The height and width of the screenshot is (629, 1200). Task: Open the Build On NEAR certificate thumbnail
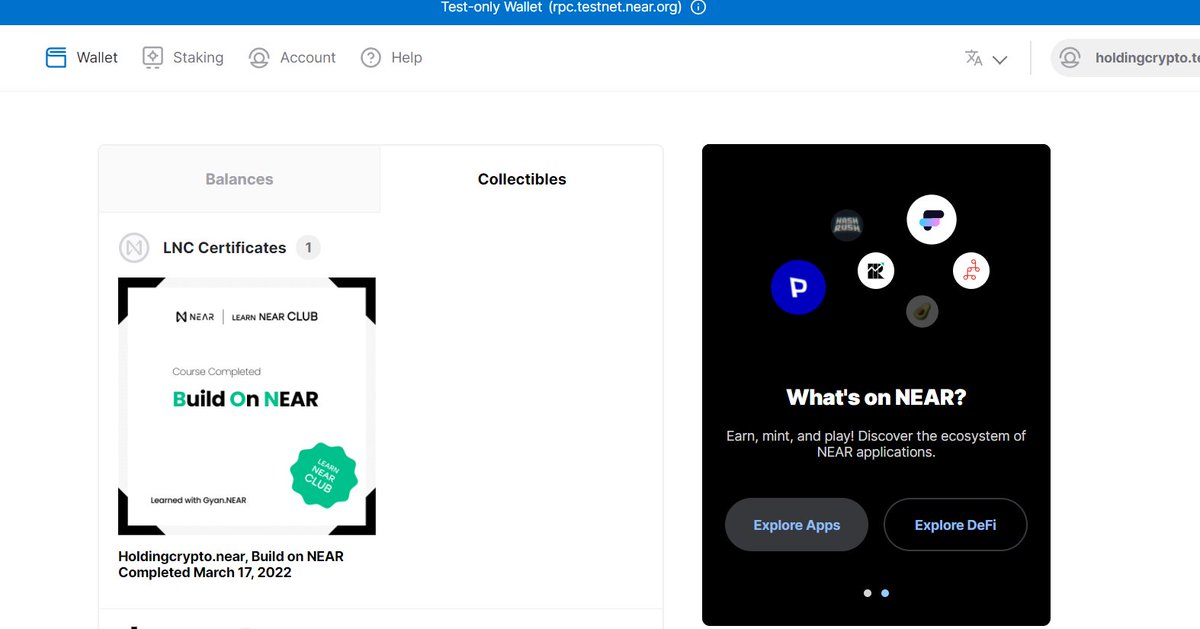(x=247, y=406)
